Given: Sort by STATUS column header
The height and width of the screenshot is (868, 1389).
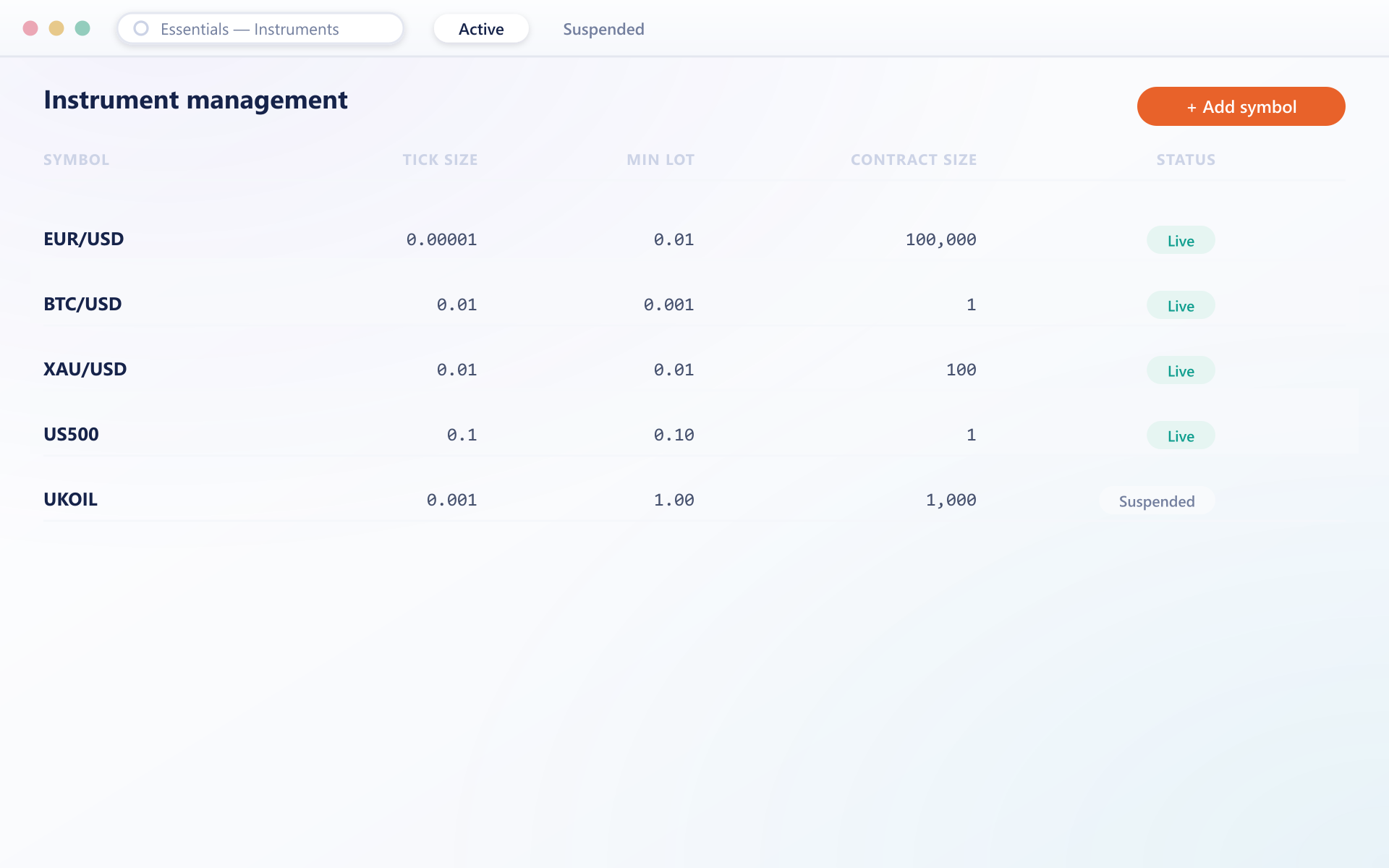Looking at the screenshot, I should 1186,160.
